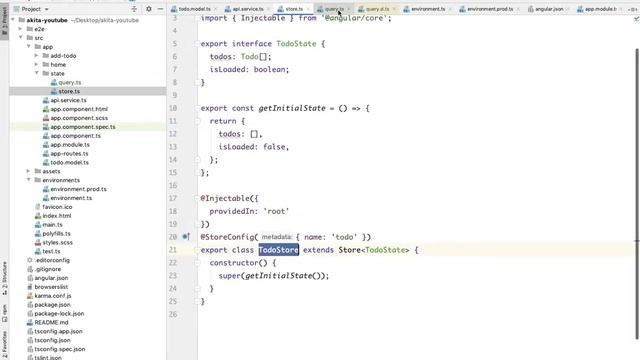Click the editor vertical scrollbar

pyautogui.click(x=637, y=194)
